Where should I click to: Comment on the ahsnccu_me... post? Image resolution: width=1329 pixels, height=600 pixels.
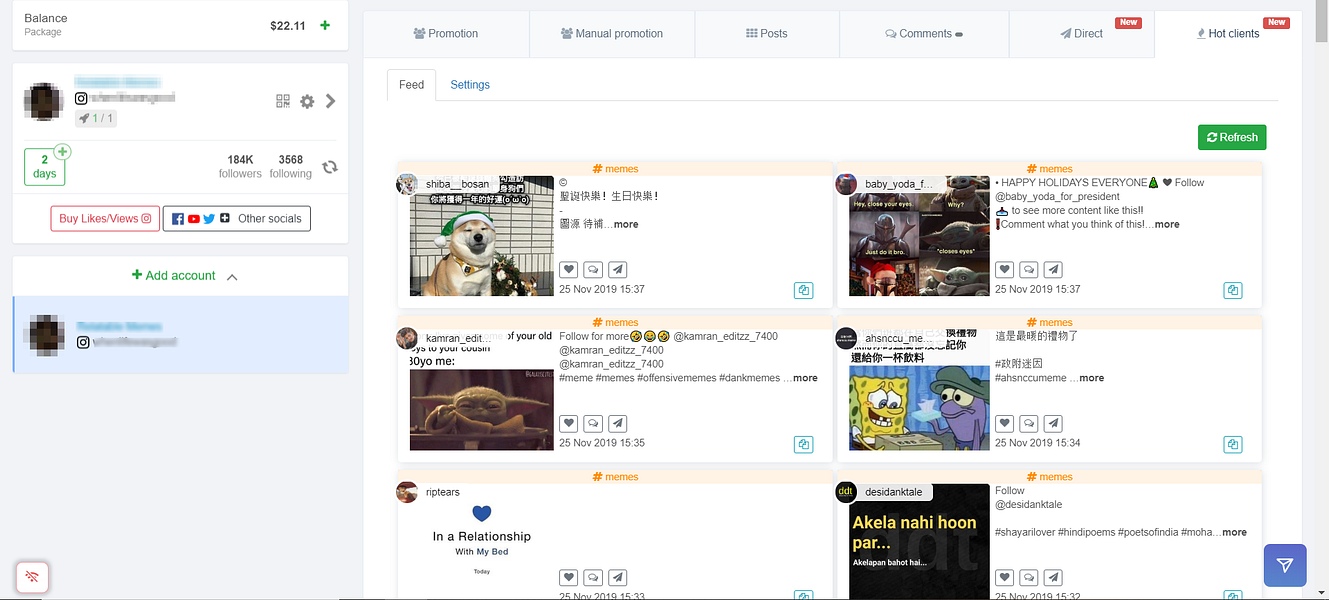point(1029,423)
